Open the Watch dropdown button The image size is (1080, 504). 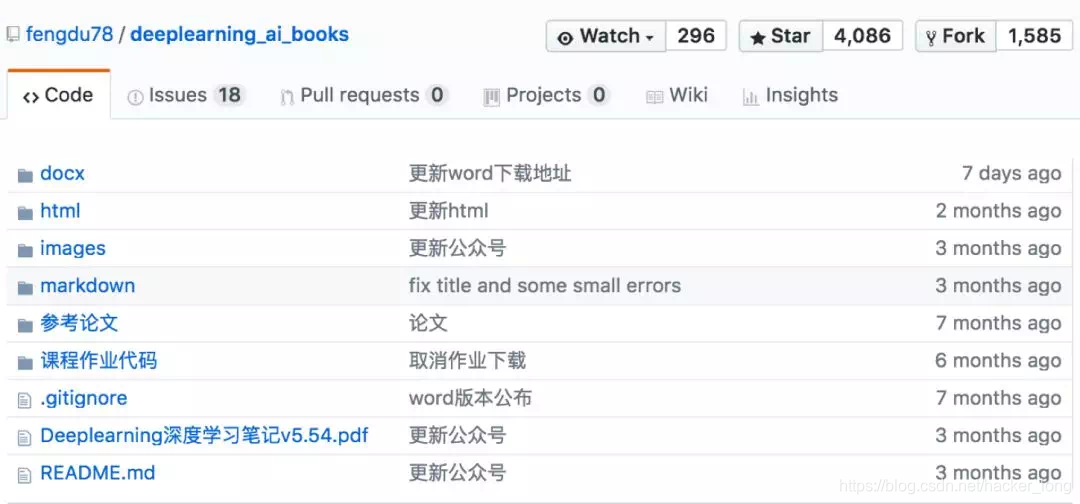pos(606,36)
